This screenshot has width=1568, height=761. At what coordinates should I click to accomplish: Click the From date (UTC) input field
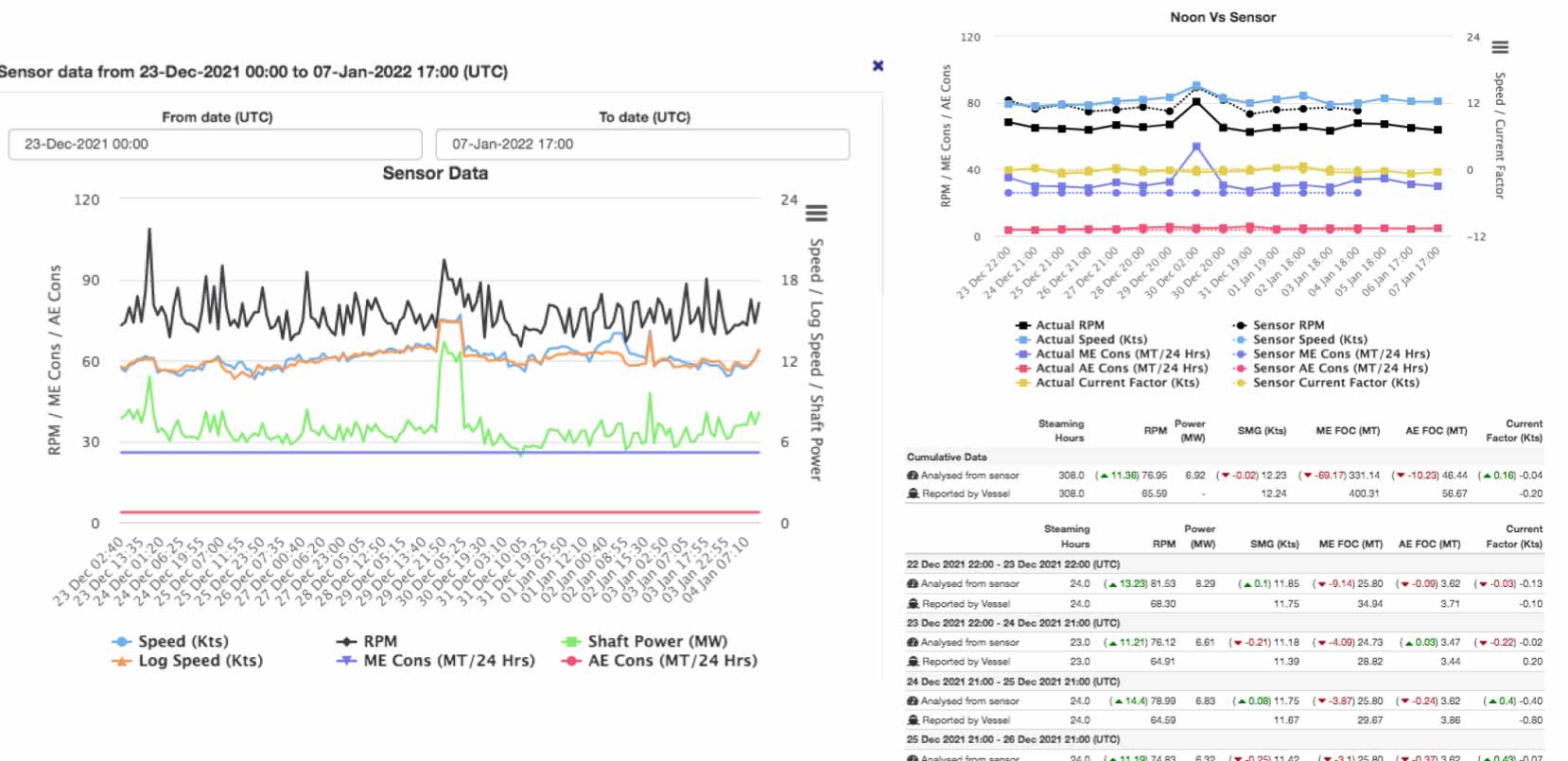click(x=216, y=145)
